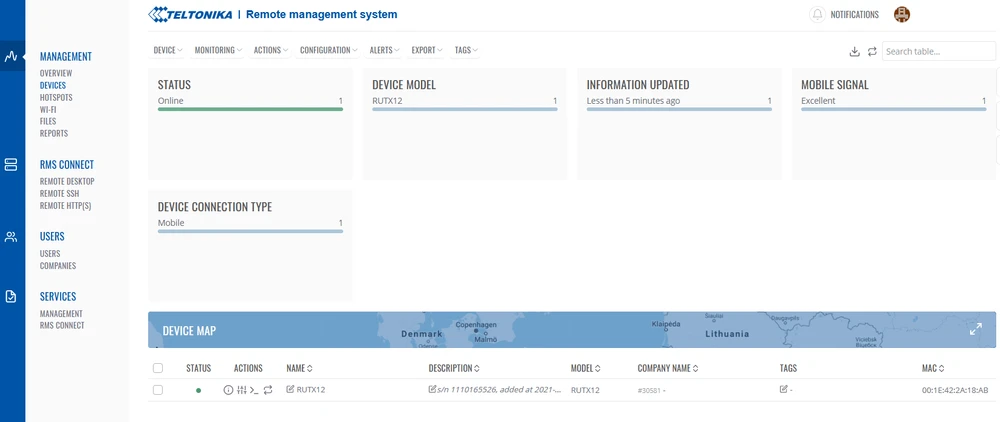The width and height of the screenshot is (1000, 422).
Task: Edit the RUTX12 device description
Action: 432,389
